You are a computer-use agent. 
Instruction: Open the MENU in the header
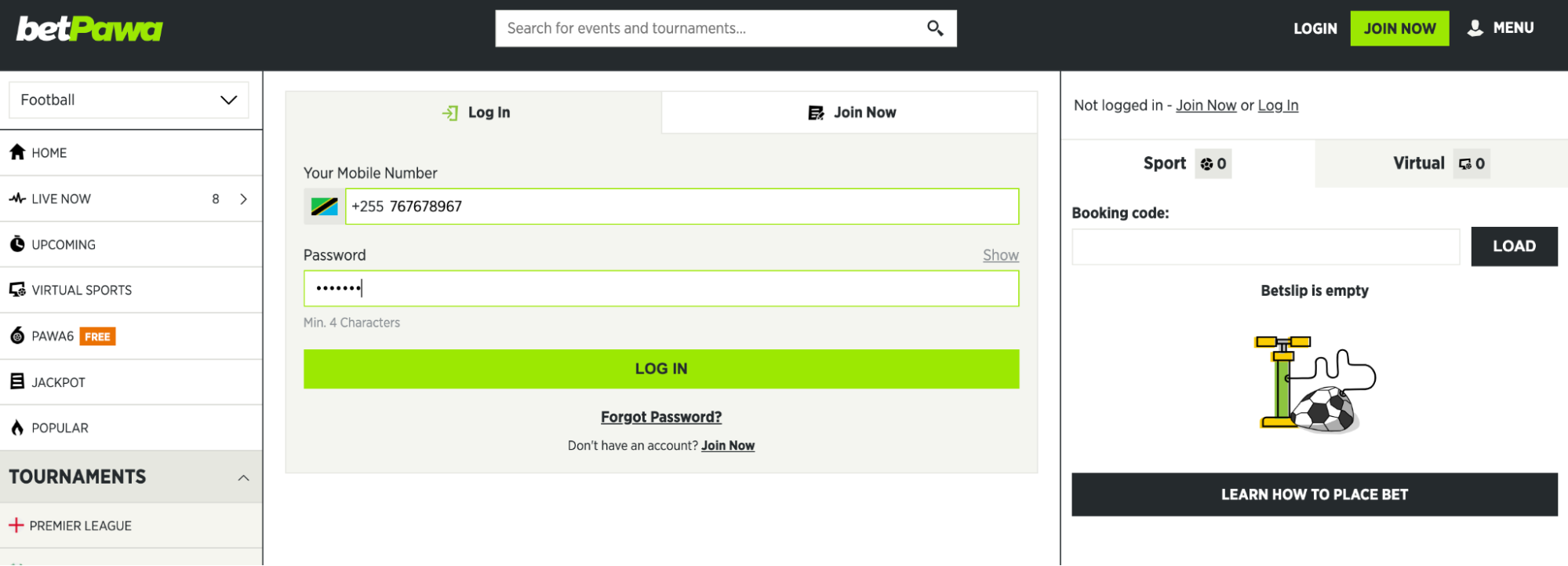[x=1501, y=28]
